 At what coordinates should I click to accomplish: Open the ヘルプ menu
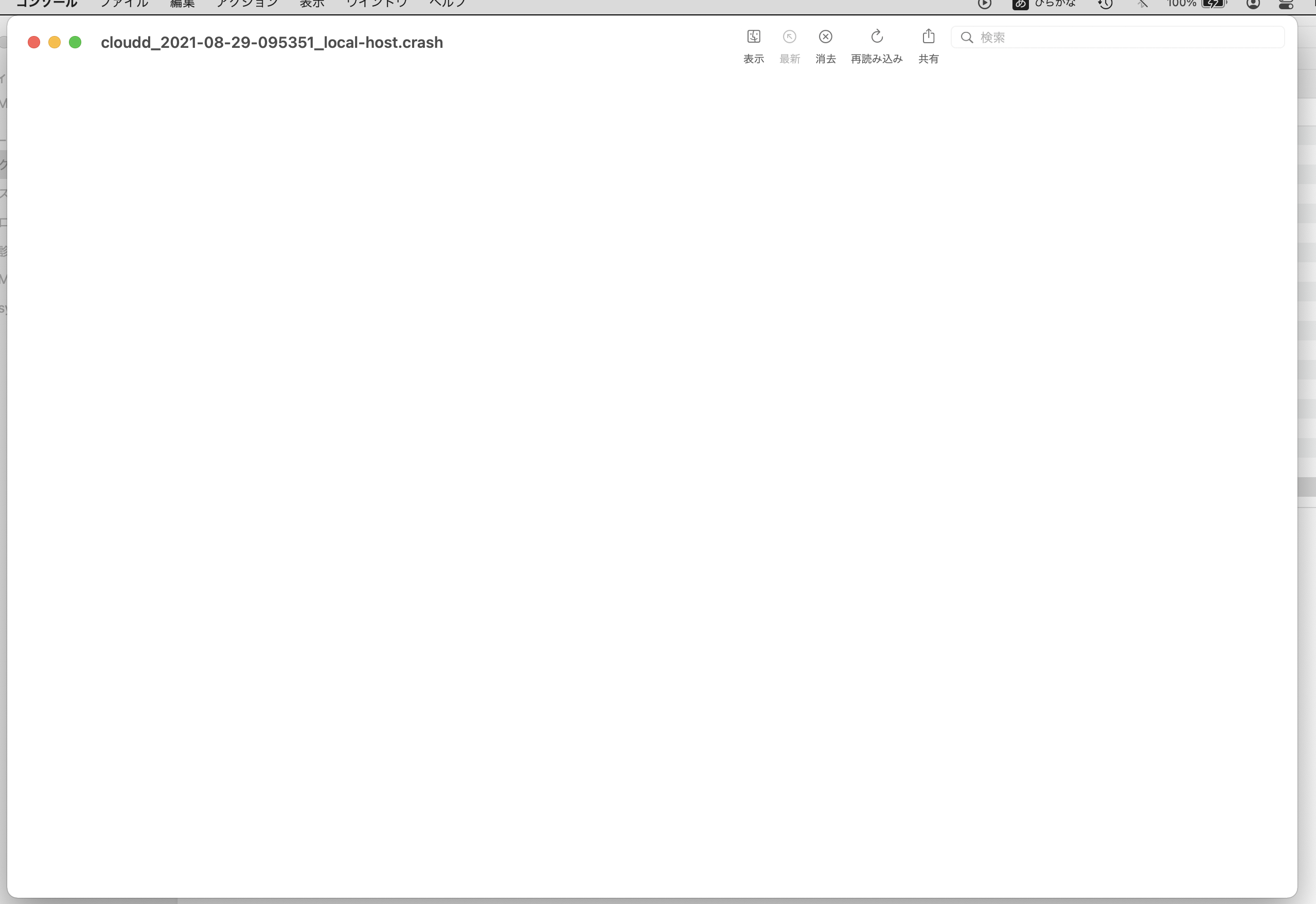[448, 4]
